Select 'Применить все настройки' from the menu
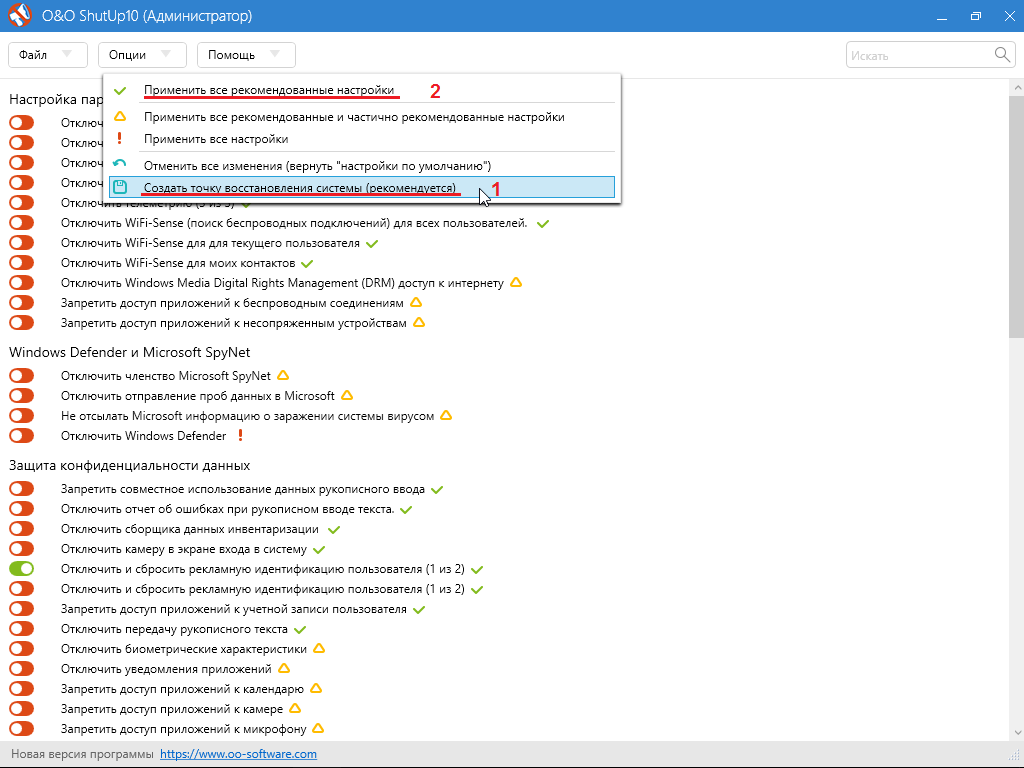The width and height of the screenshot is (1024, 768). (362, 138)
